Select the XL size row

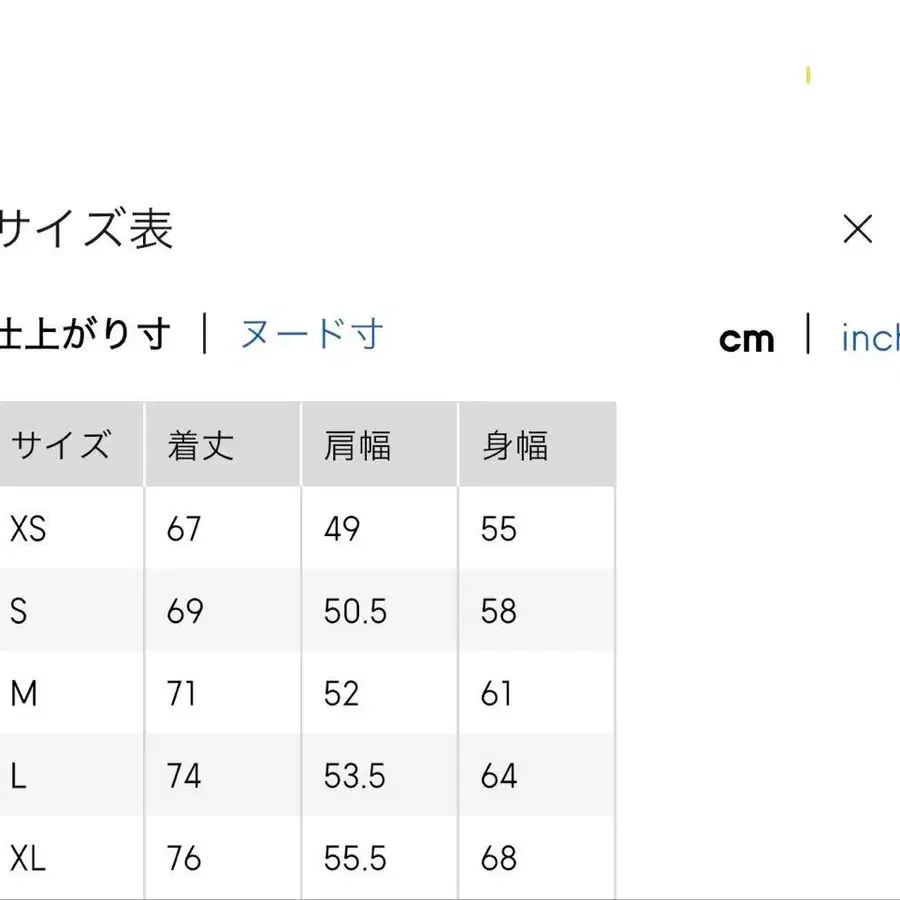[27, 858]
